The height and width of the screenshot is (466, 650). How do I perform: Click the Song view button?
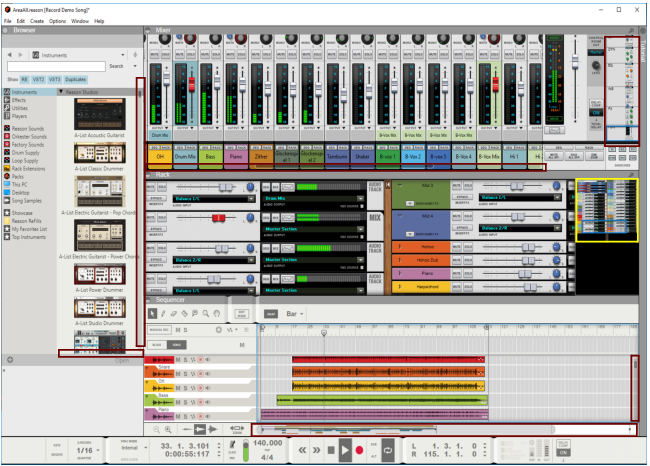177,345
